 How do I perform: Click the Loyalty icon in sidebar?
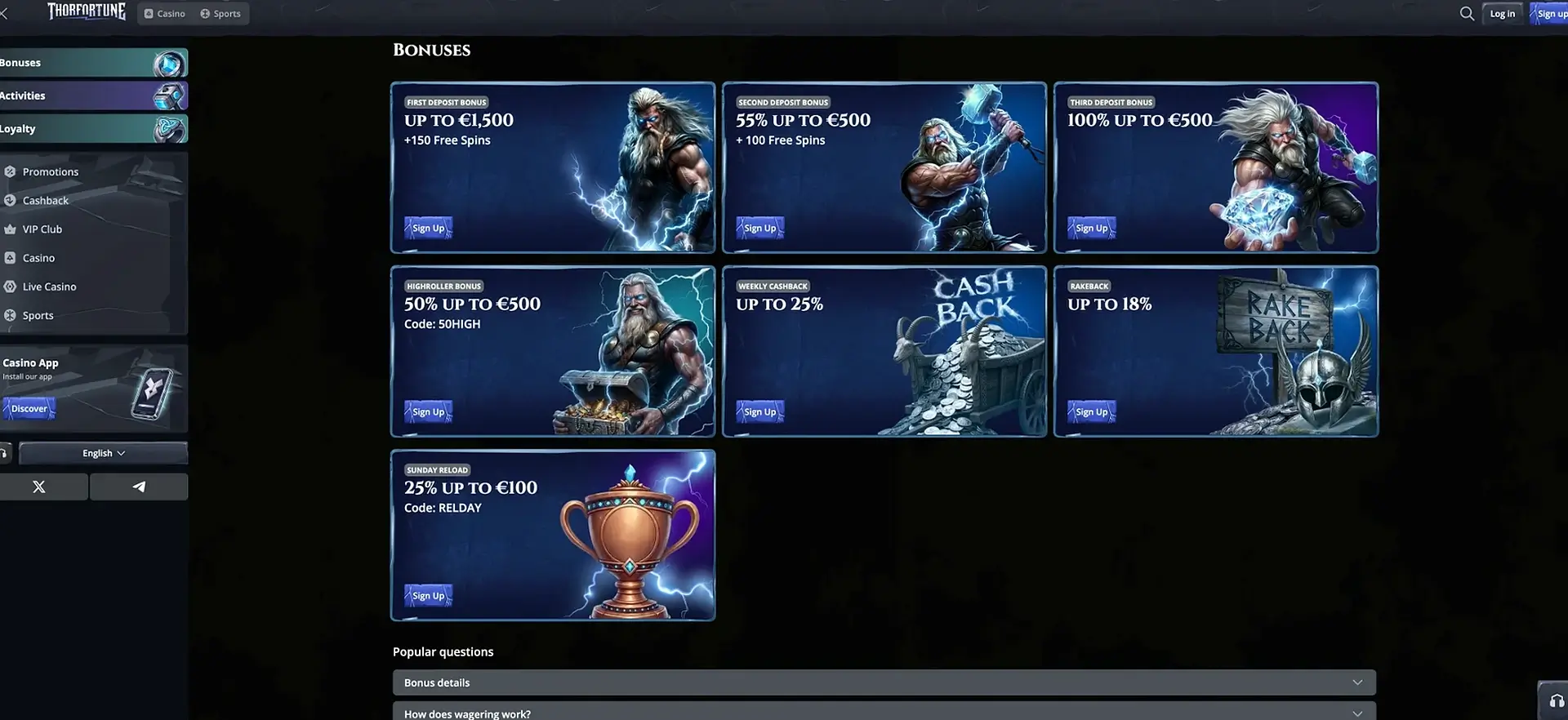click(169, 129)
